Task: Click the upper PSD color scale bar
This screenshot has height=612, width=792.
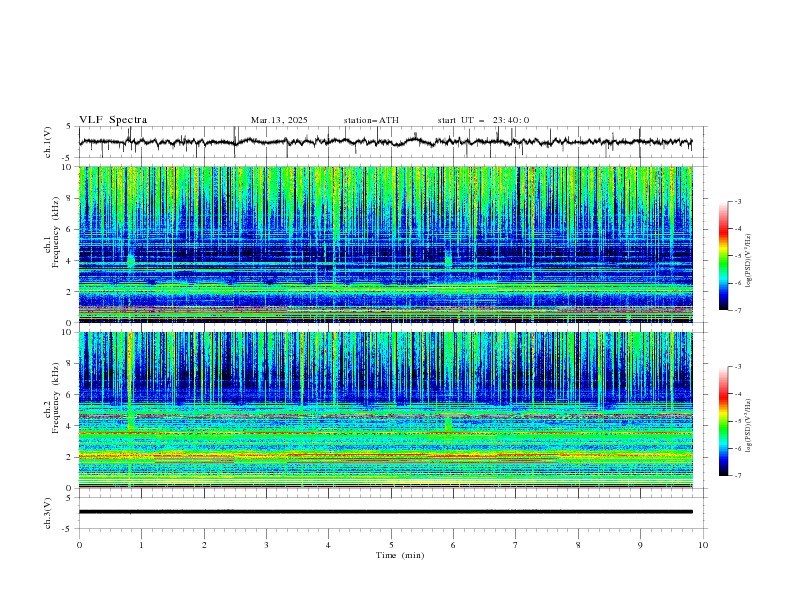Action: [723, 256]
